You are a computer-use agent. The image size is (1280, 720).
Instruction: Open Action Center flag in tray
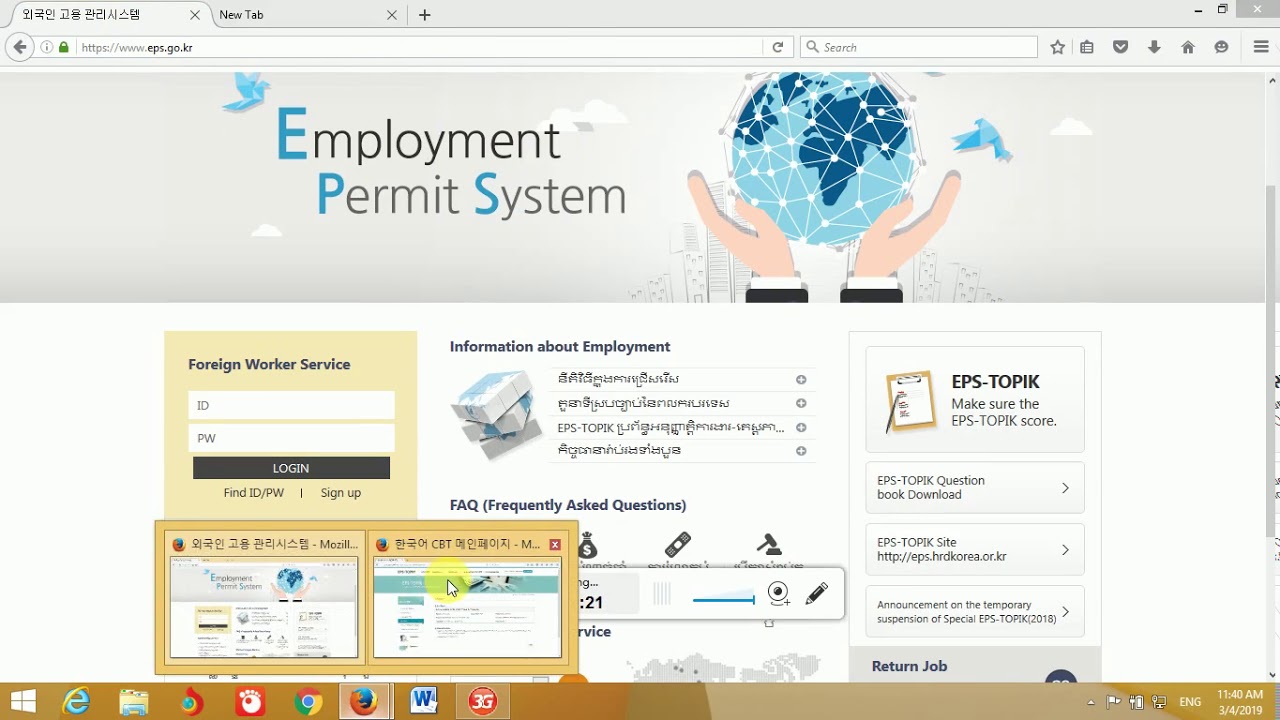pos(1114,702)
